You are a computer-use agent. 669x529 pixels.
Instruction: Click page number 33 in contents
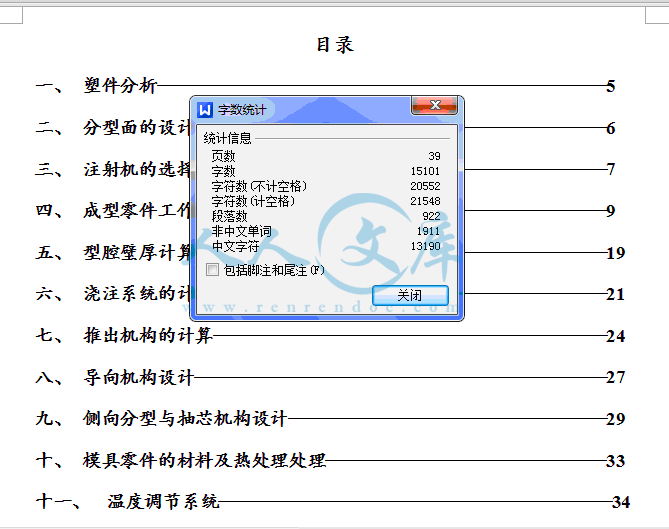(616, 461)
